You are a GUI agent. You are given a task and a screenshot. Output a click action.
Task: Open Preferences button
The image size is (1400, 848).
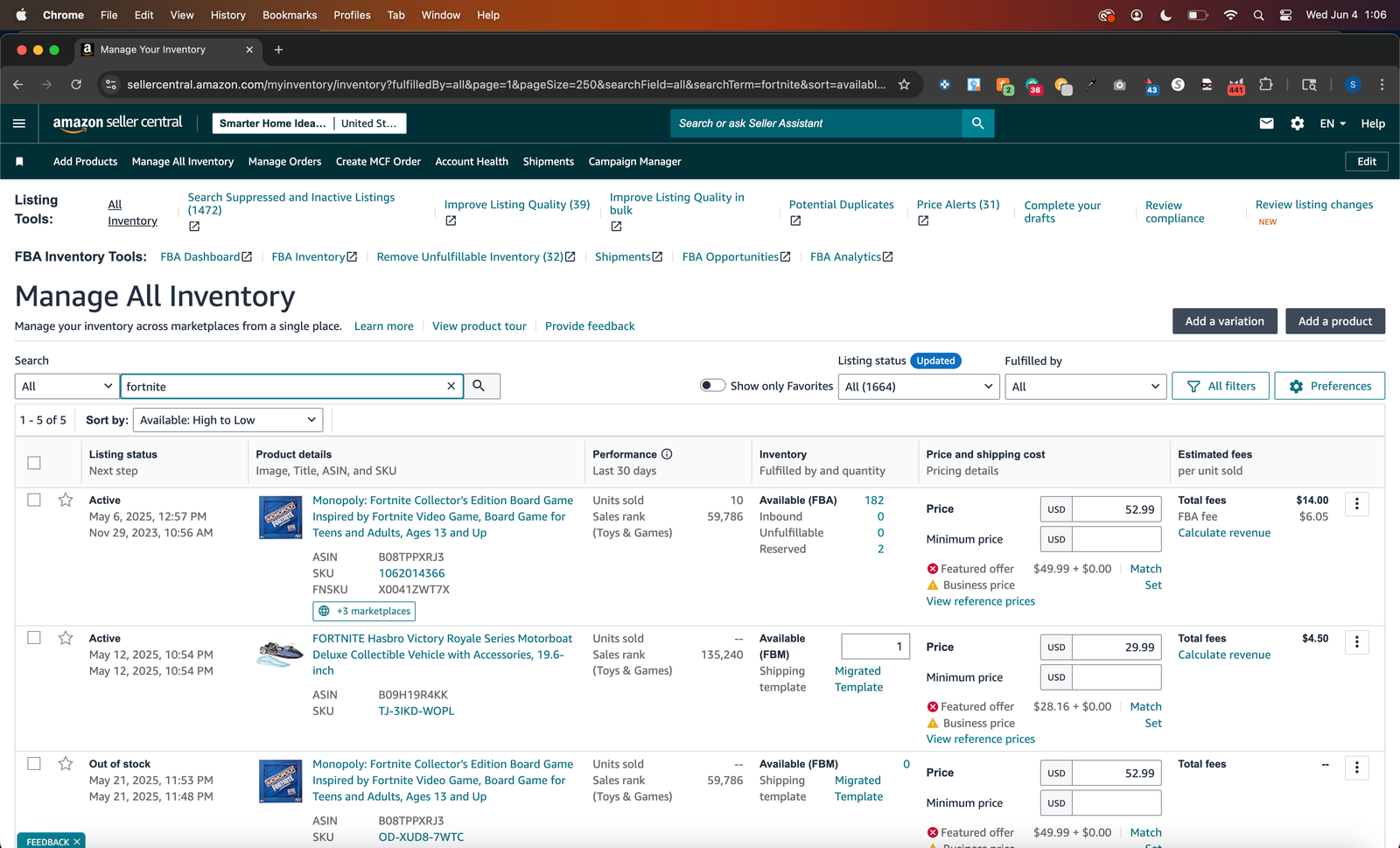coord(1330,386)
